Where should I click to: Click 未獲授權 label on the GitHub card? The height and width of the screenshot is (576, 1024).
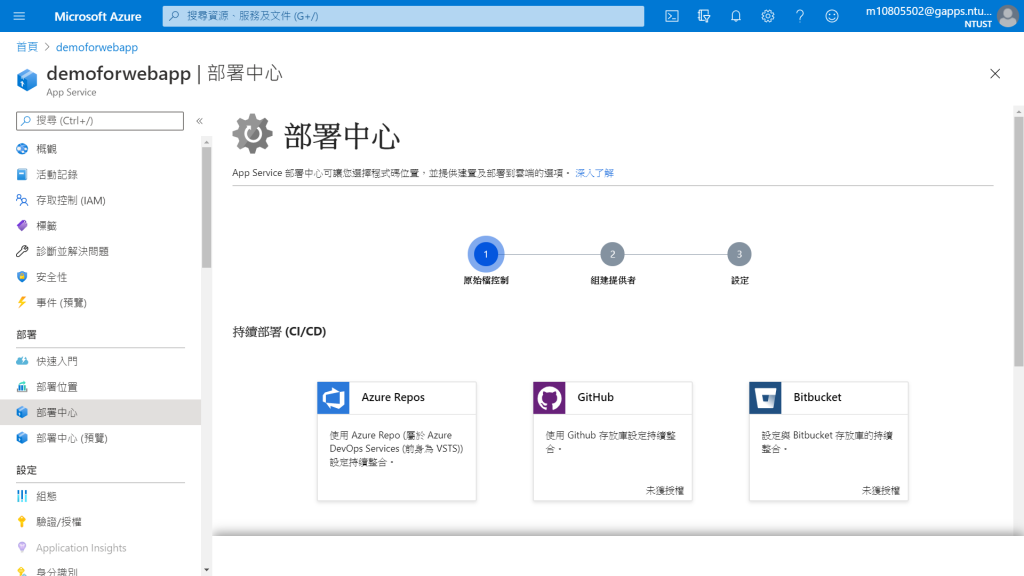664,490
